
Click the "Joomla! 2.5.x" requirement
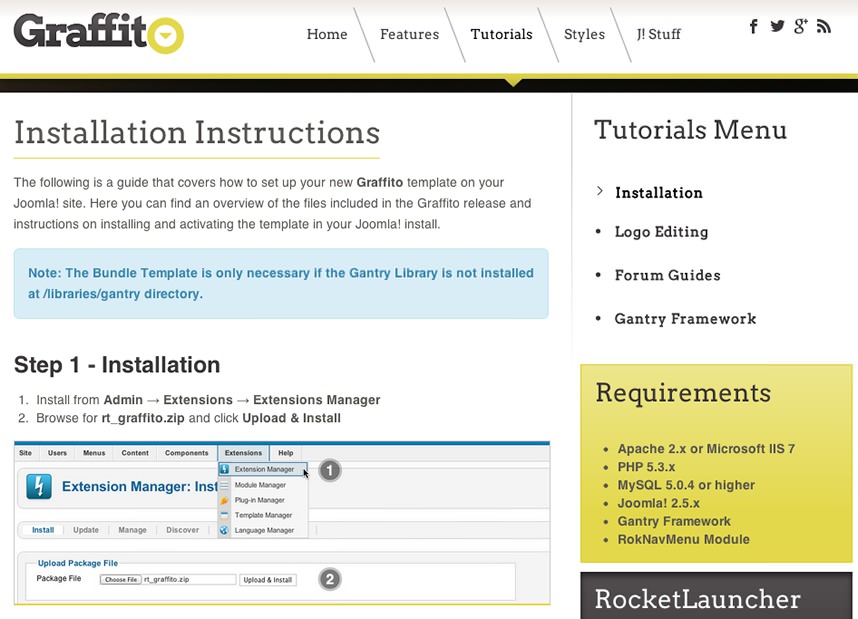[658, 503]
